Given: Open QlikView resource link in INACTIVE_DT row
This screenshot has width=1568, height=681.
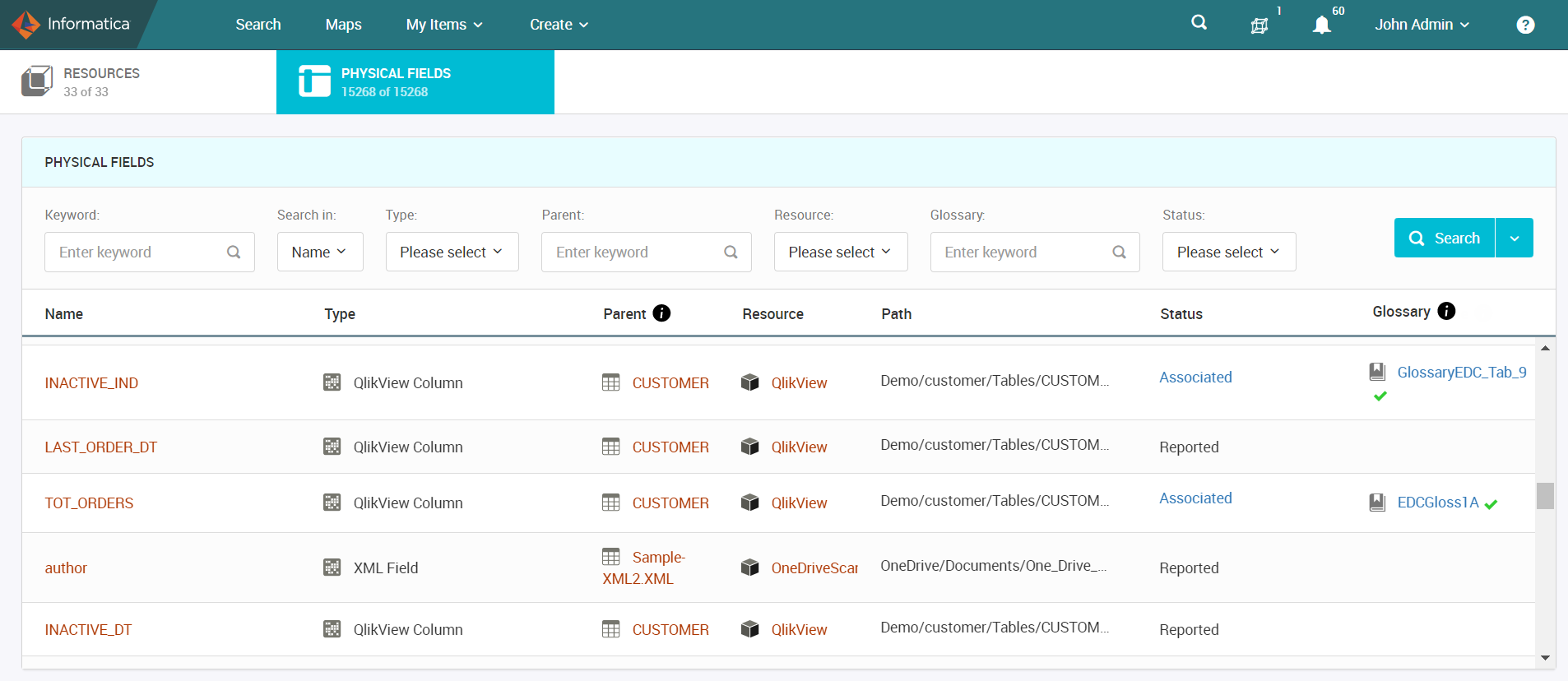Looking at the screenshot, I should click(799, 629).
